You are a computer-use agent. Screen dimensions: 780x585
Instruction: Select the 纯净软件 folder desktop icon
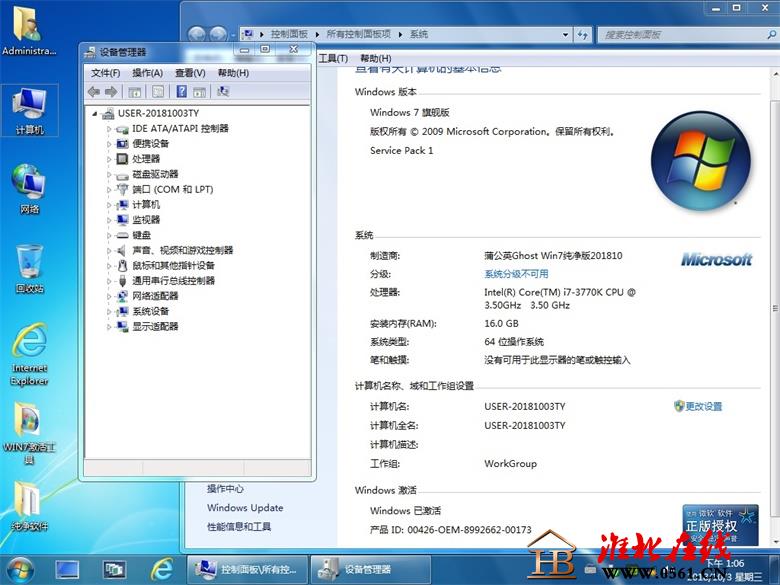pos(29,505)
